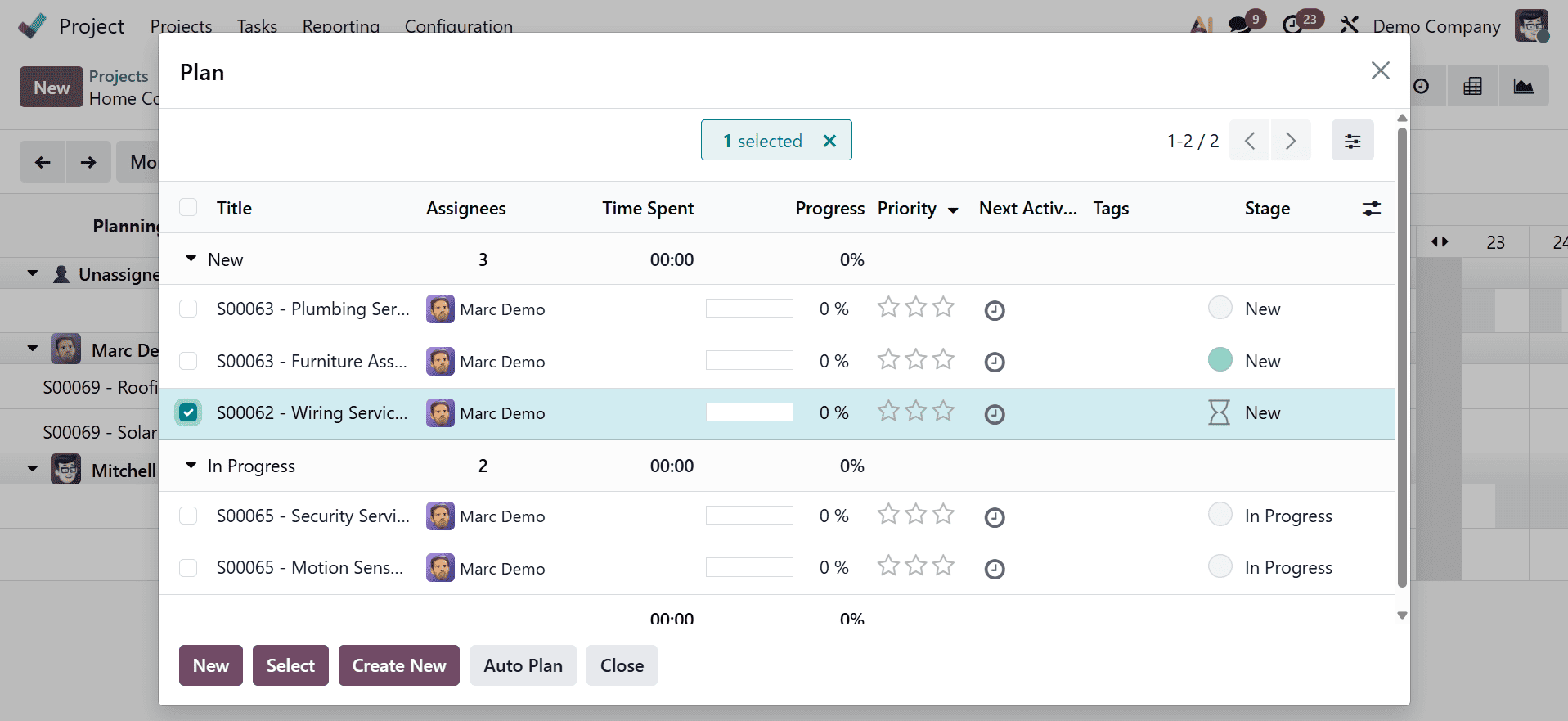This screenshot has width=1568, height=721.
Task: Open the activities clock icon with badge 23
Action: point(1292,25)
